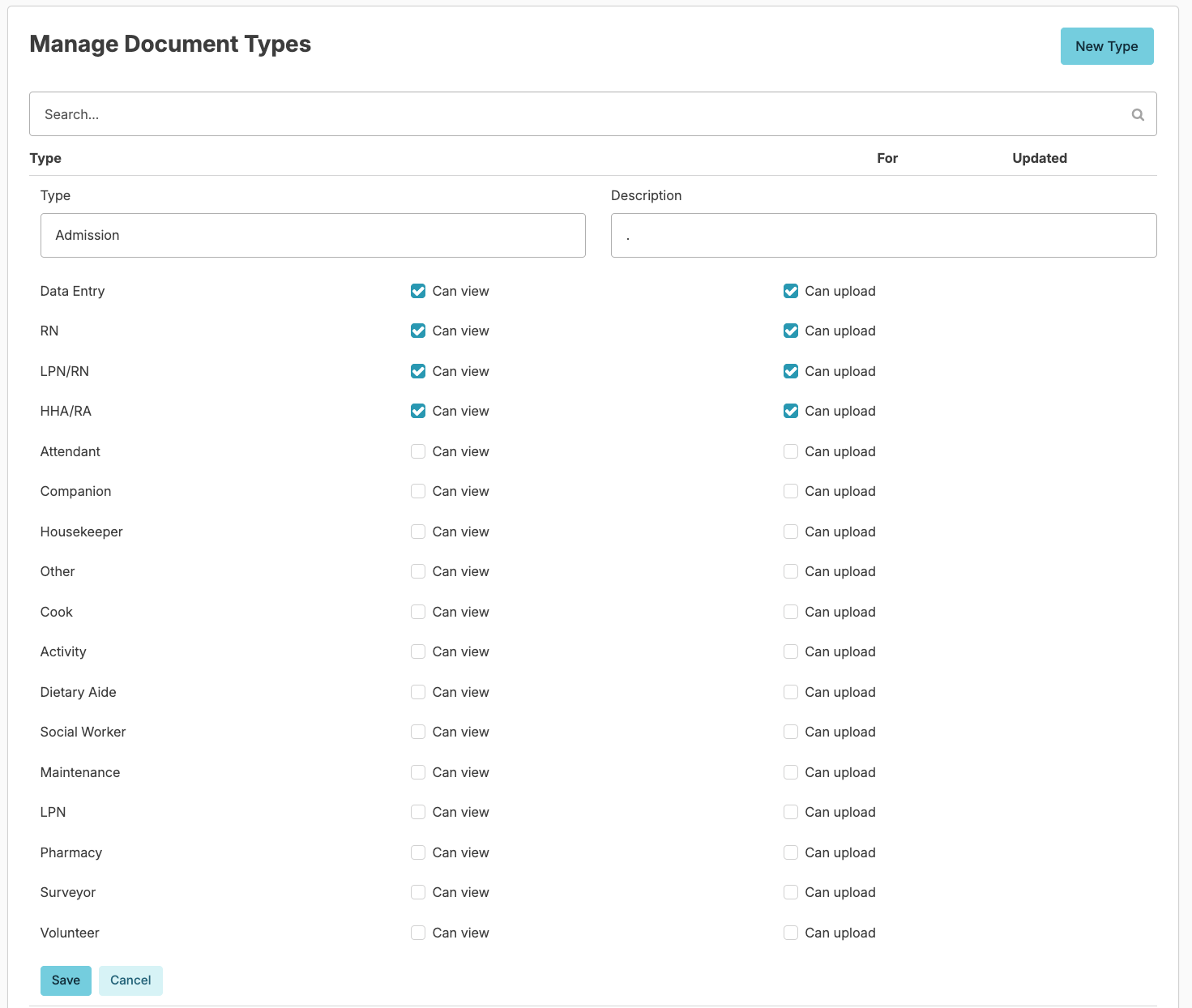Click the Dietary Aide role label
This screenshot has width=1192, height=1008.
click(x=78, y=692)
